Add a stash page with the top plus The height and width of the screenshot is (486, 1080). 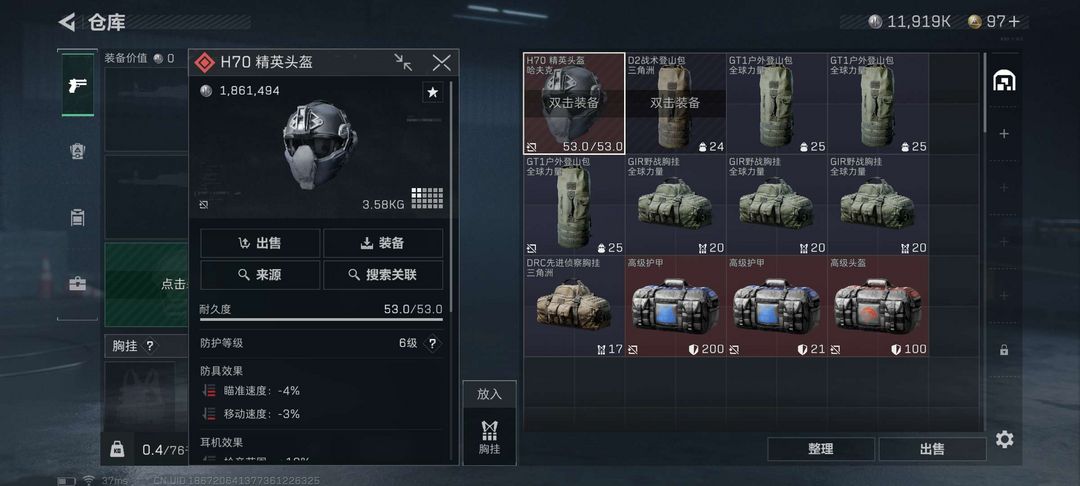click(x=1004, y=134)
